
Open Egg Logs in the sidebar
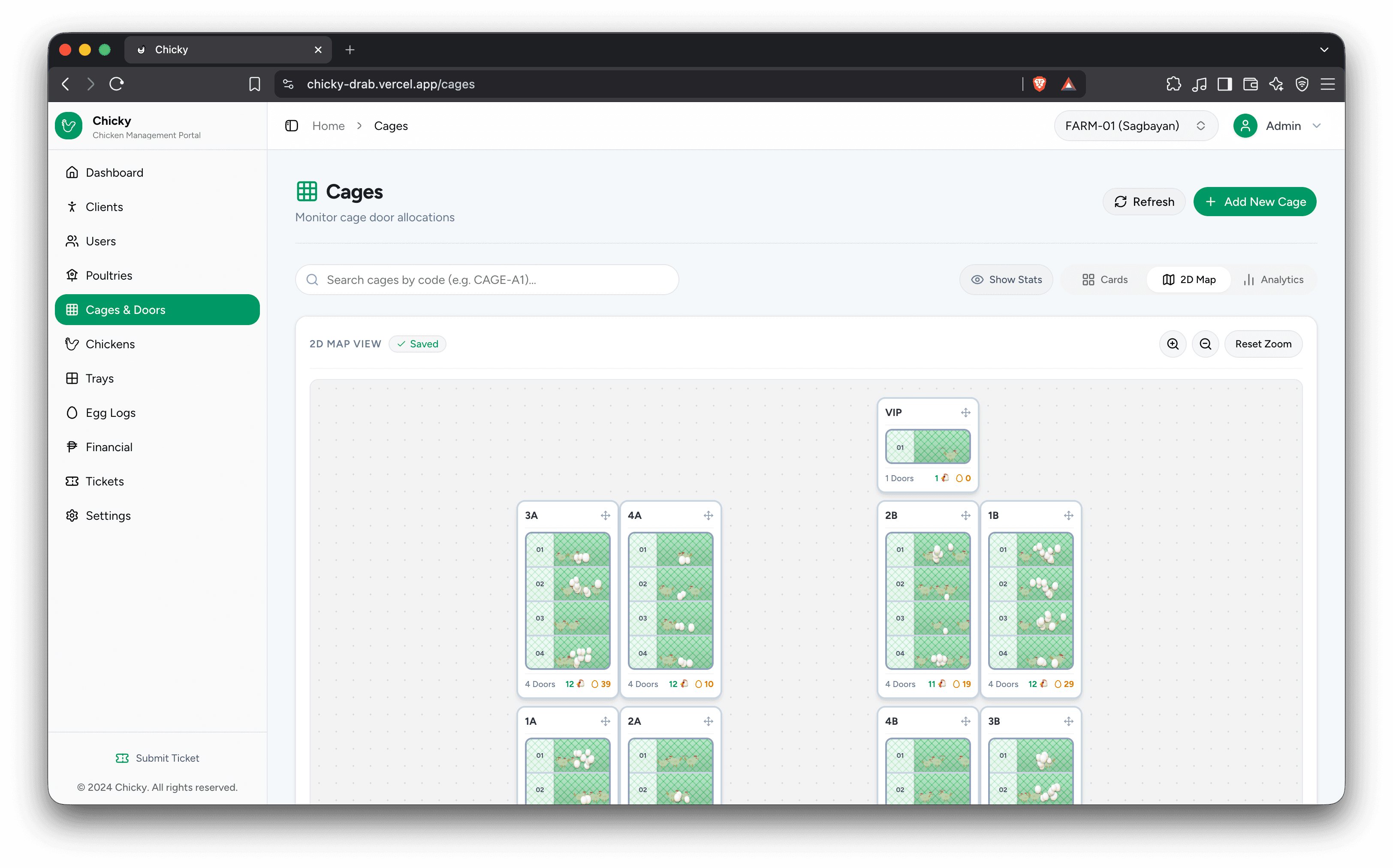coord(157,413)
